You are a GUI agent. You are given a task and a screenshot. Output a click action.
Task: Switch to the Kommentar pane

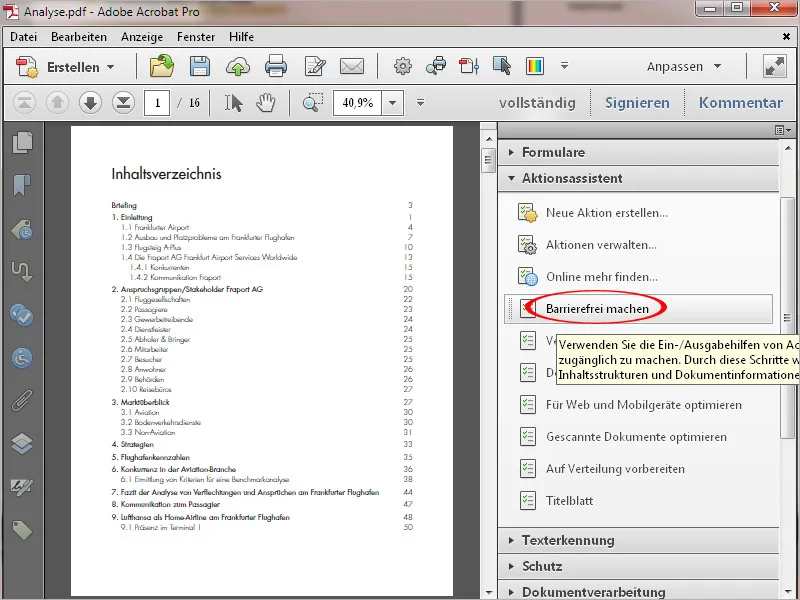tap(741, 103)
